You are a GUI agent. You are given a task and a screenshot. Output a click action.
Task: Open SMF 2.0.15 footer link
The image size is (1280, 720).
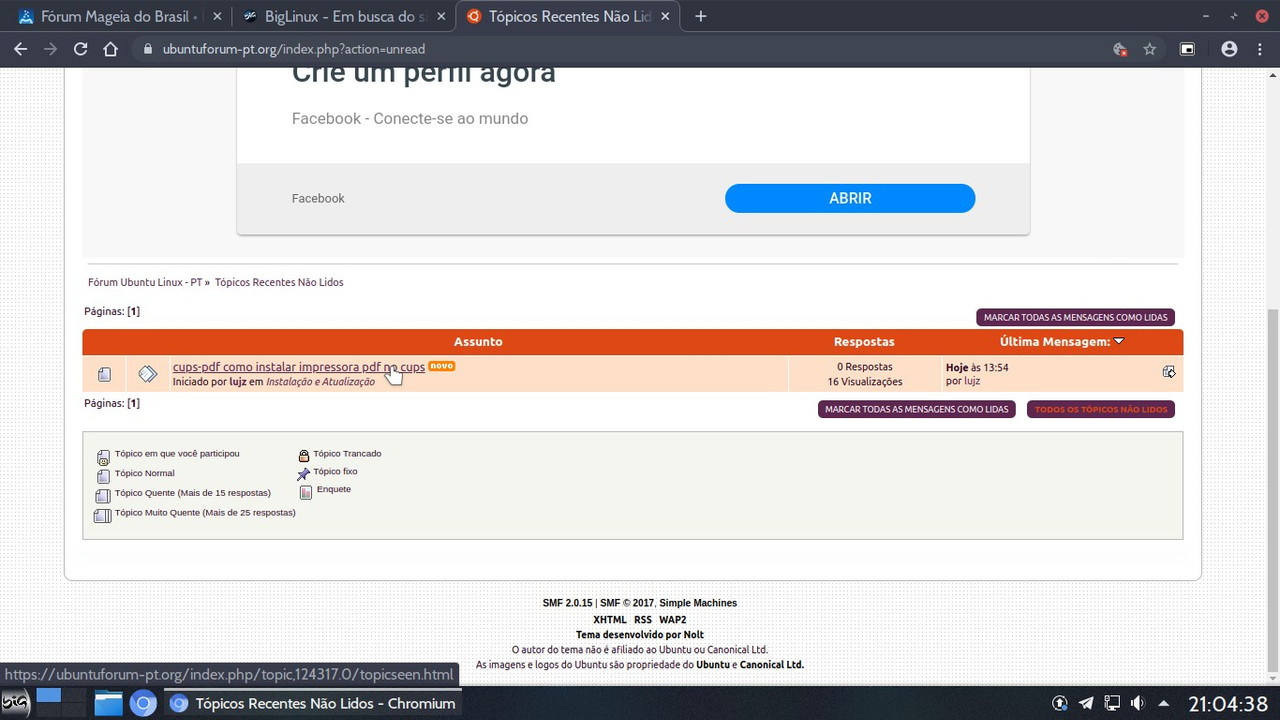(567, 603)
